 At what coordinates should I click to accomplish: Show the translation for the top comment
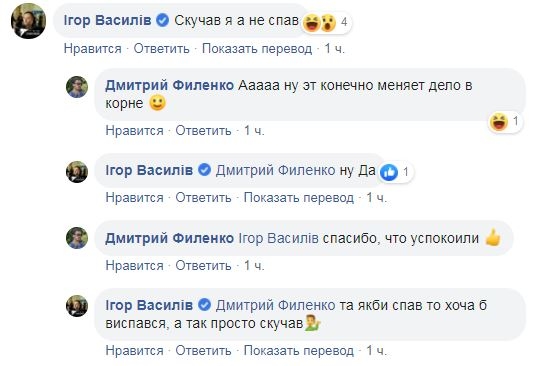257,49
